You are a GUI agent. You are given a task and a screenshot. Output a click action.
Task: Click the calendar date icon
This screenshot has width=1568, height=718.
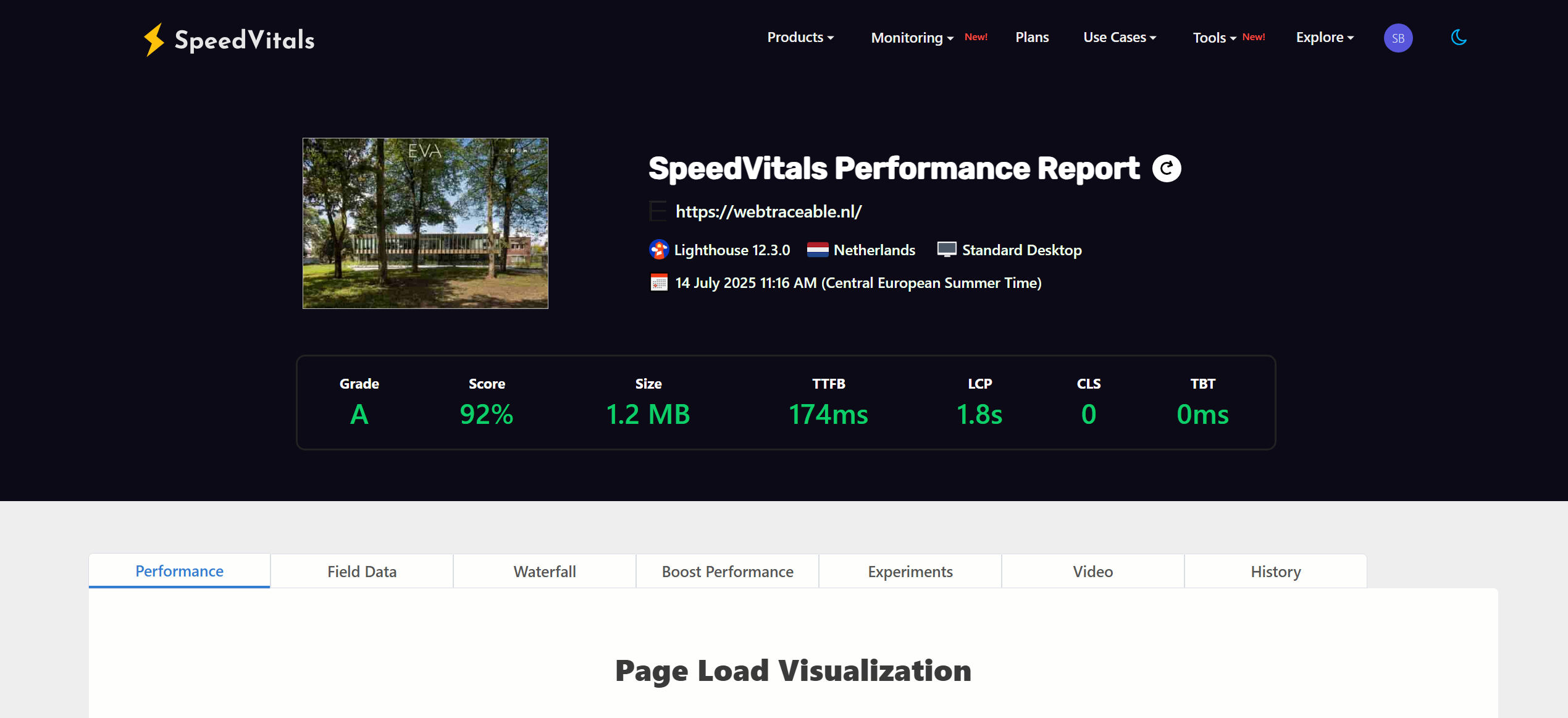point(659,282)
